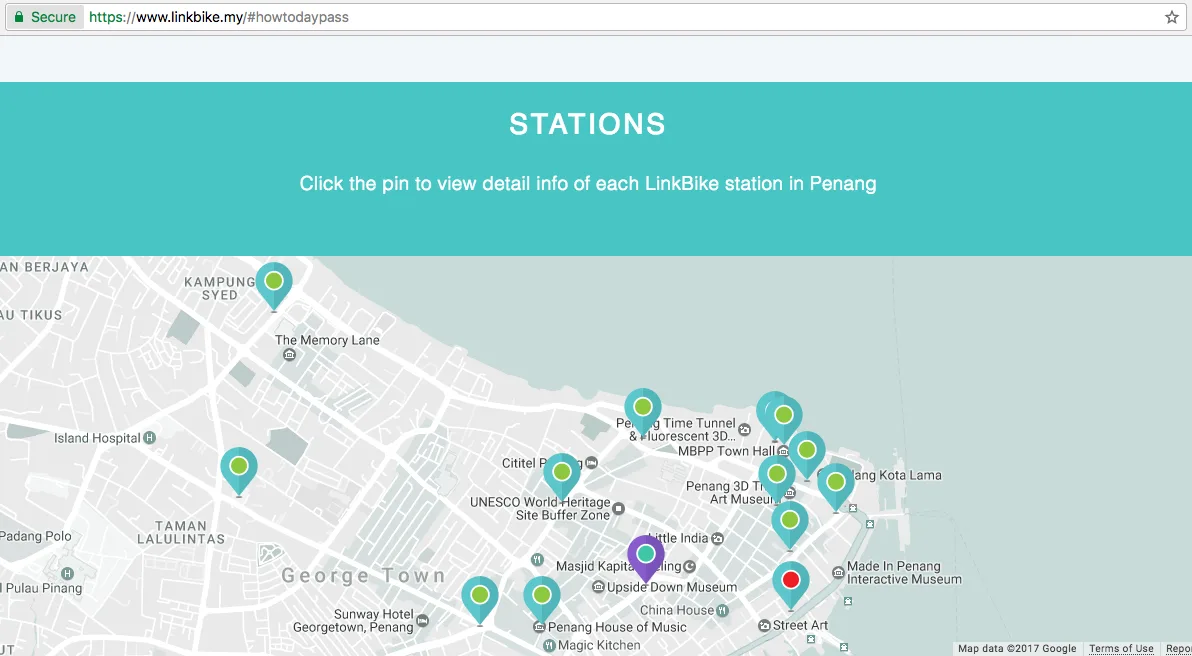Click the Made In Penang Interactive Museum label
Image resolution: width=1192 pixels, height=656 pixels.
pos(903,573)
